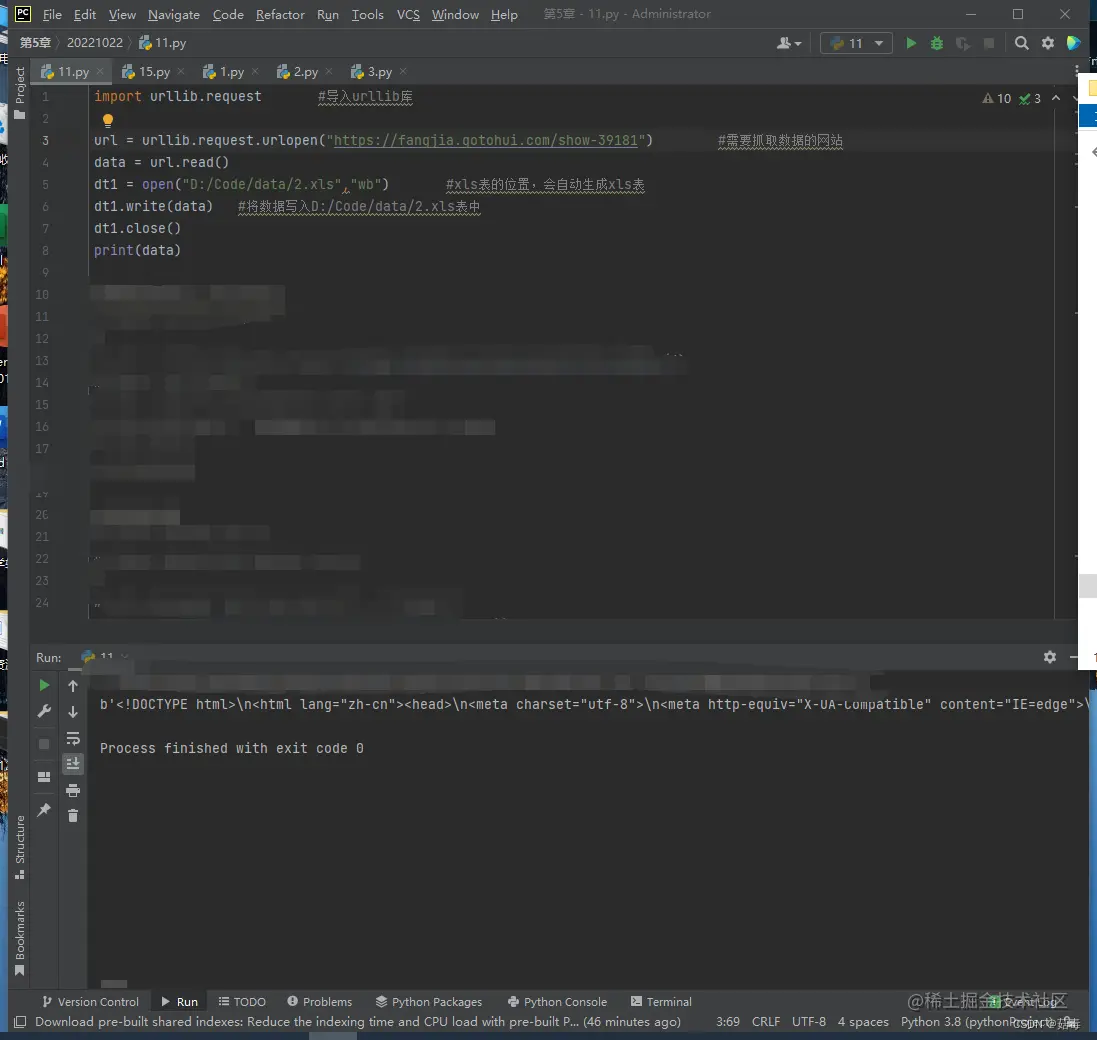The width and height of the screenshot is (1097, 1040).
Task: Open the Tools menu
Action: (x=367, y=15)
